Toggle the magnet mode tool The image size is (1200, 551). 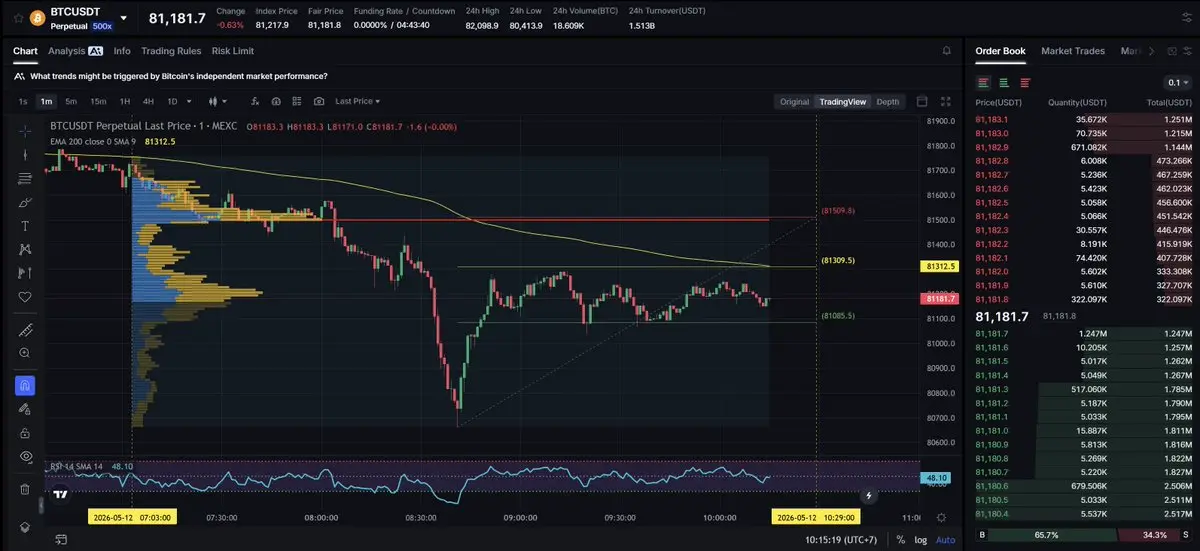tap(25, 385)
